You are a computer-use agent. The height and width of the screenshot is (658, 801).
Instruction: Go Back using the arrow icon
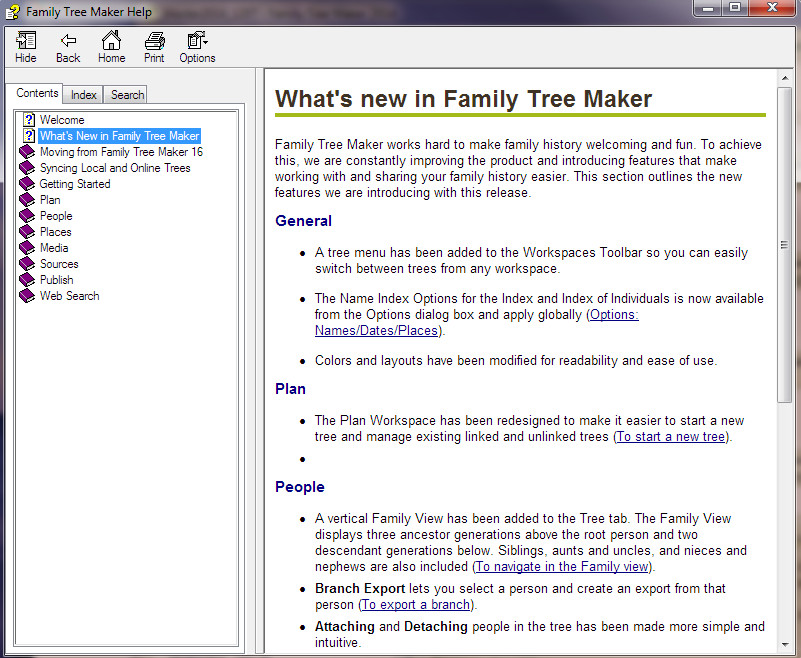68,40
